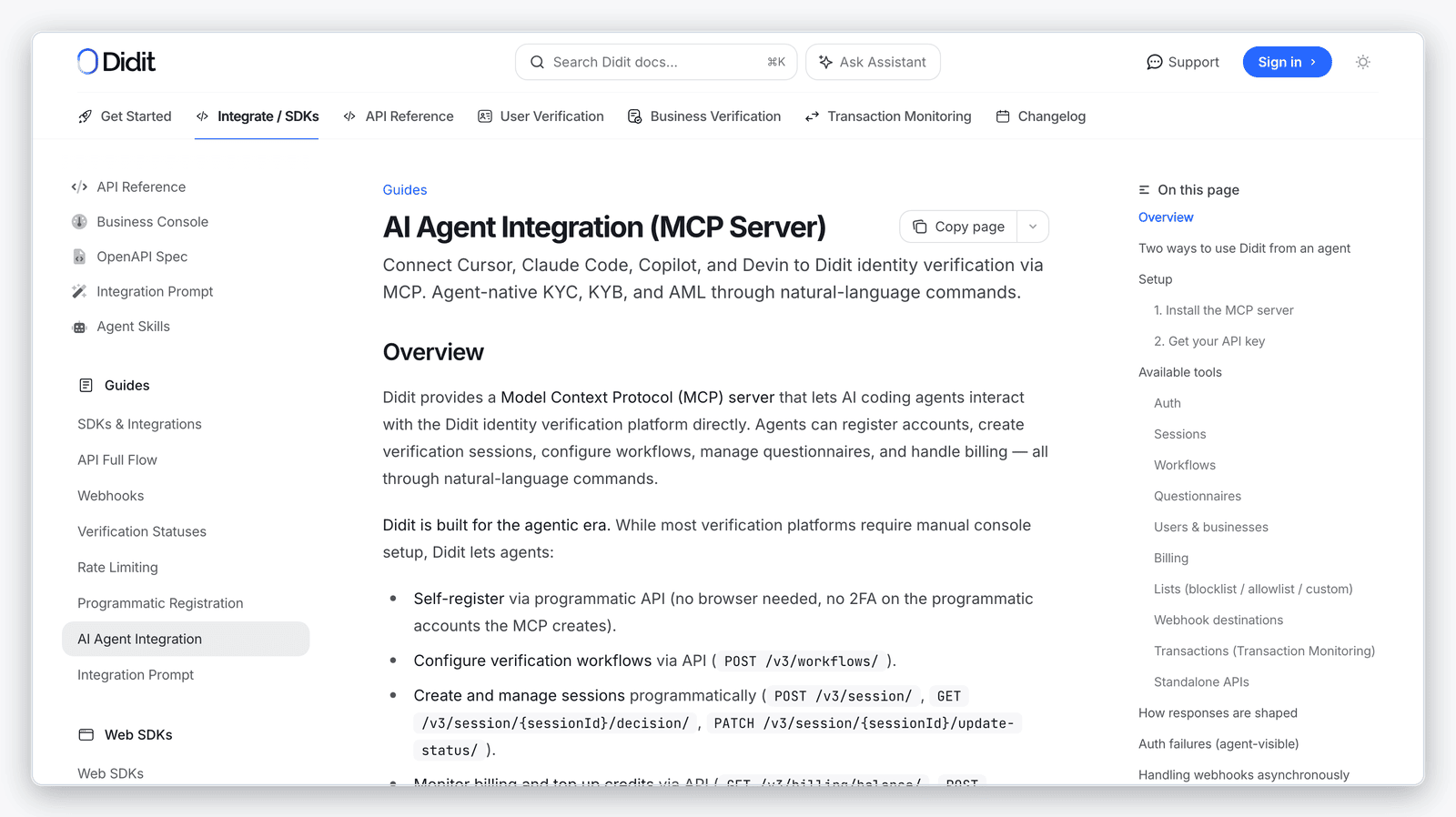Jump to Install the MCP server
Image resolution: width=1456 pixels, height=817 pixels.
tap(1223, 310)
